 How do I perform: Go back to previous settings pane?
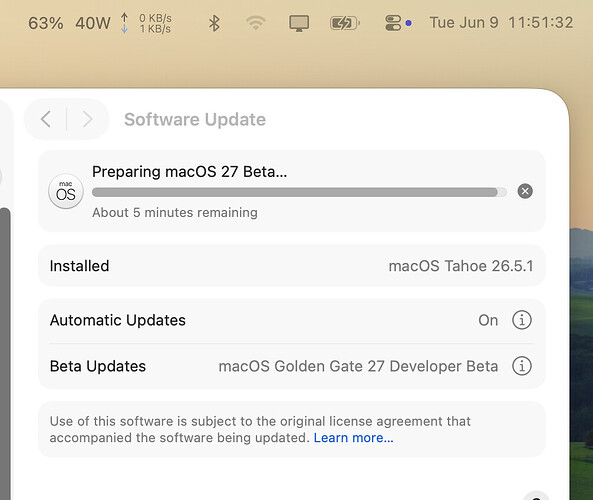tap(46, 119)
